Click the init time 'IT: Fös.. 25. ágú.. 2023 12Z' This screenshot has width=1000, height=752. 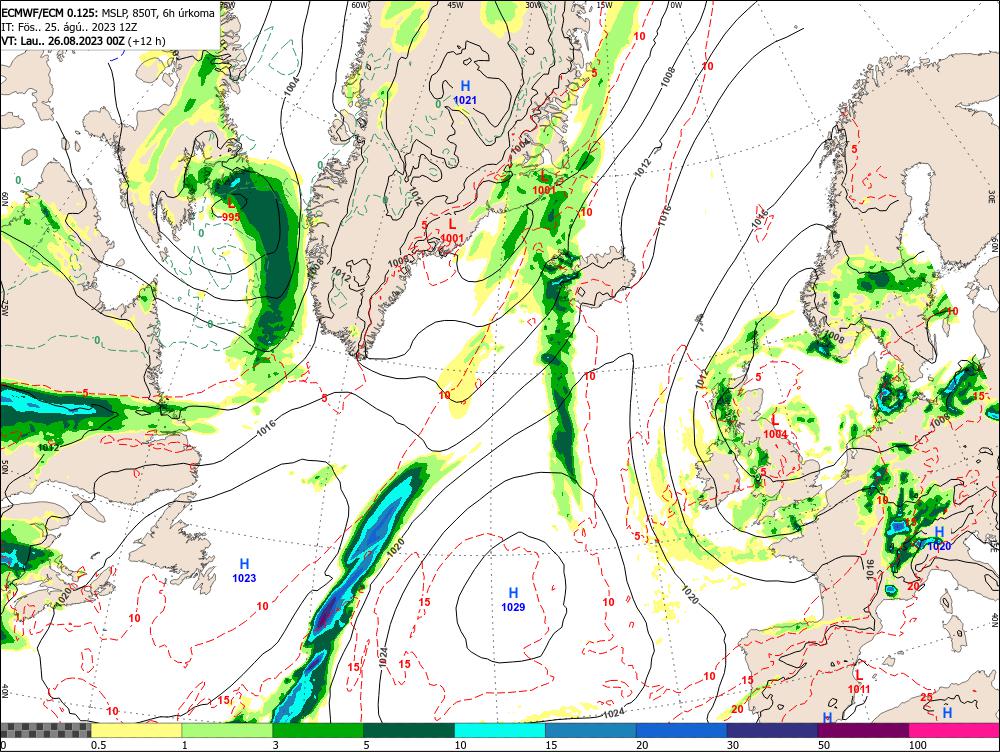pyautogui.click(x=69, y=27)
